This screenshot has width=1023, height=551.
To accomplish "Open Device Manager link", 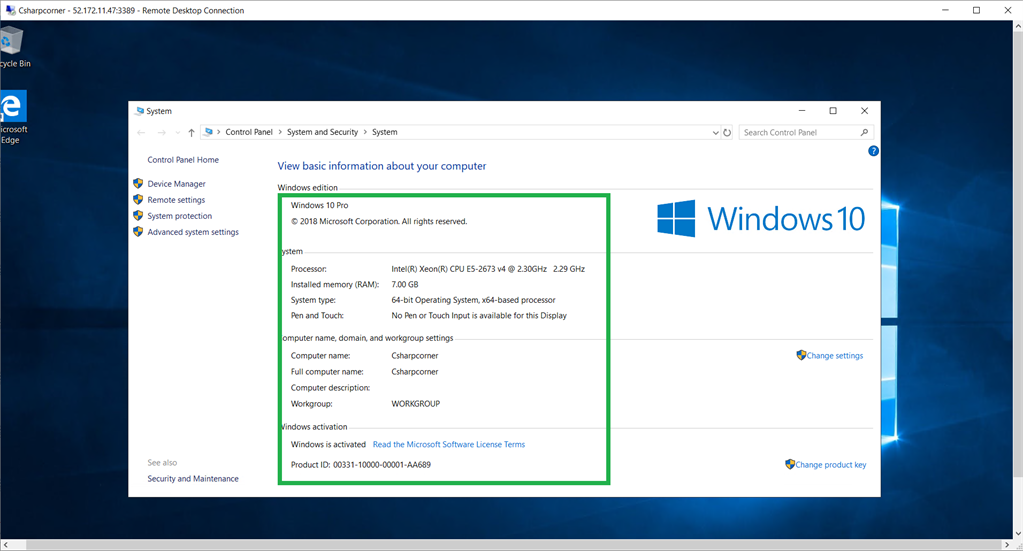I will [176, 184].
